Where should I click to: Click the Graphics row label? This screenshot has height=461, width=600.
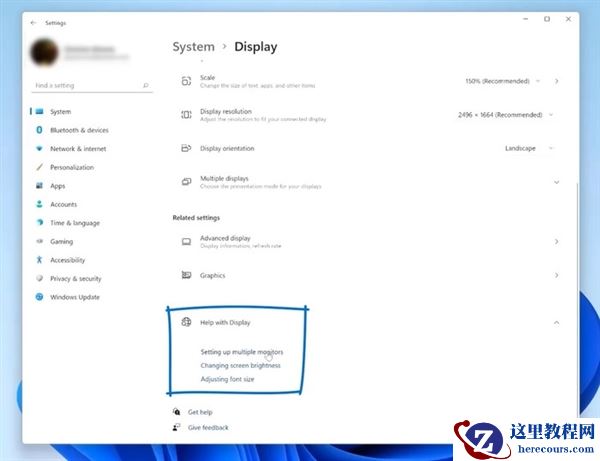pos(212,275)
